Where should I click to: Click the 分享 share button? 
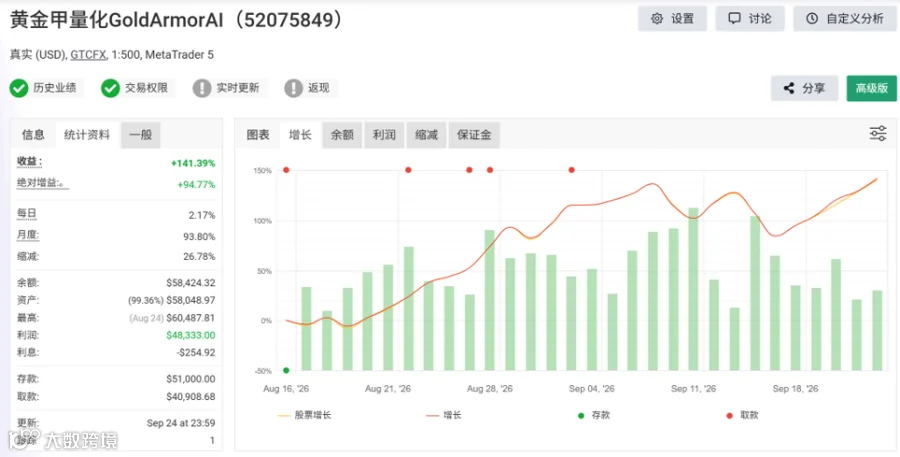(804, 88)
